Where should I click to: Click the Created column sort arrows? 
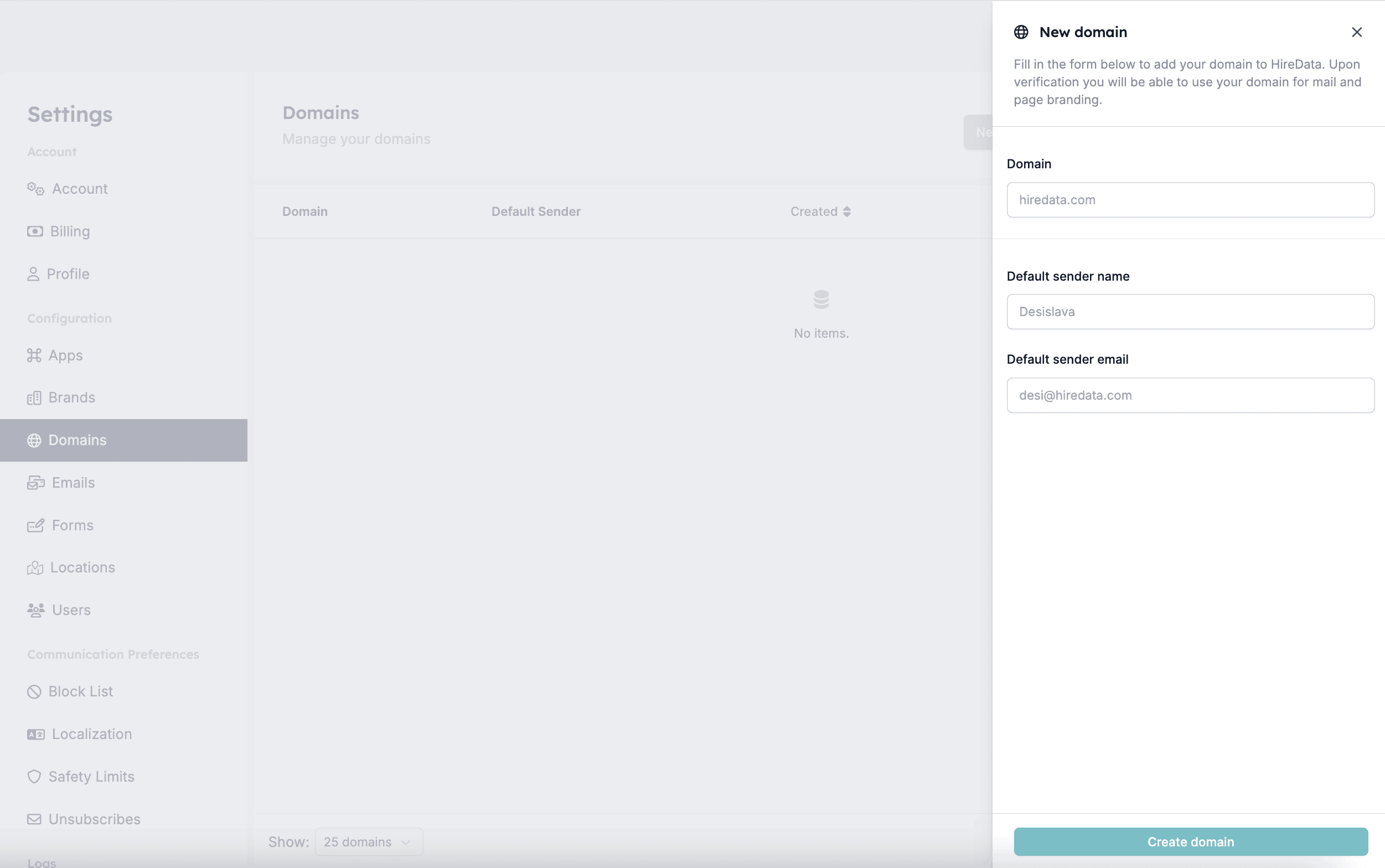tap(846, 212)
